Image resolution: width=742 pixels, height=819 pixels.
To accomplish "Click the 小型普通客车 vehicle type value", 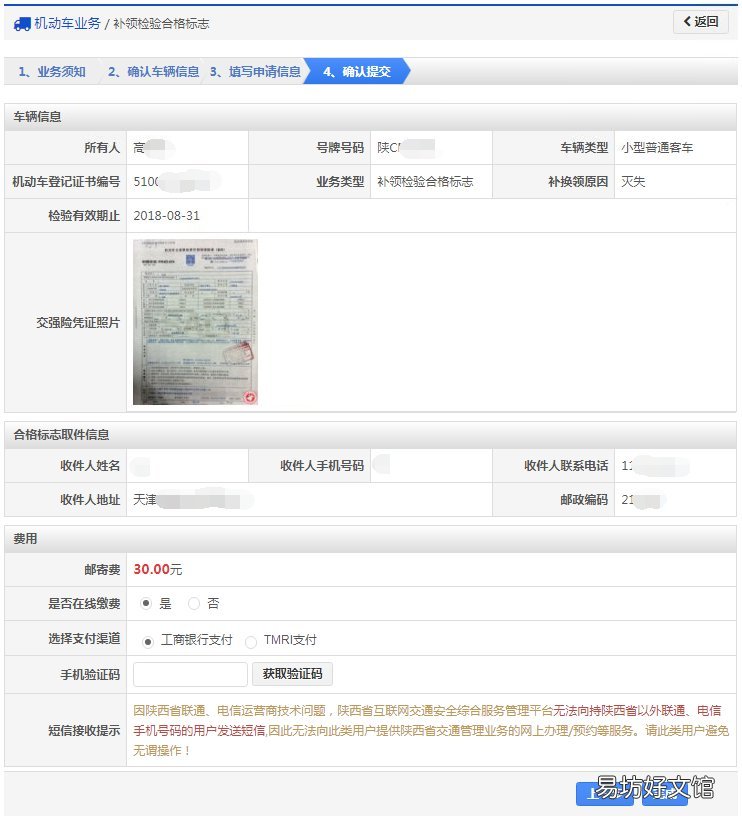I will [657, 148].
